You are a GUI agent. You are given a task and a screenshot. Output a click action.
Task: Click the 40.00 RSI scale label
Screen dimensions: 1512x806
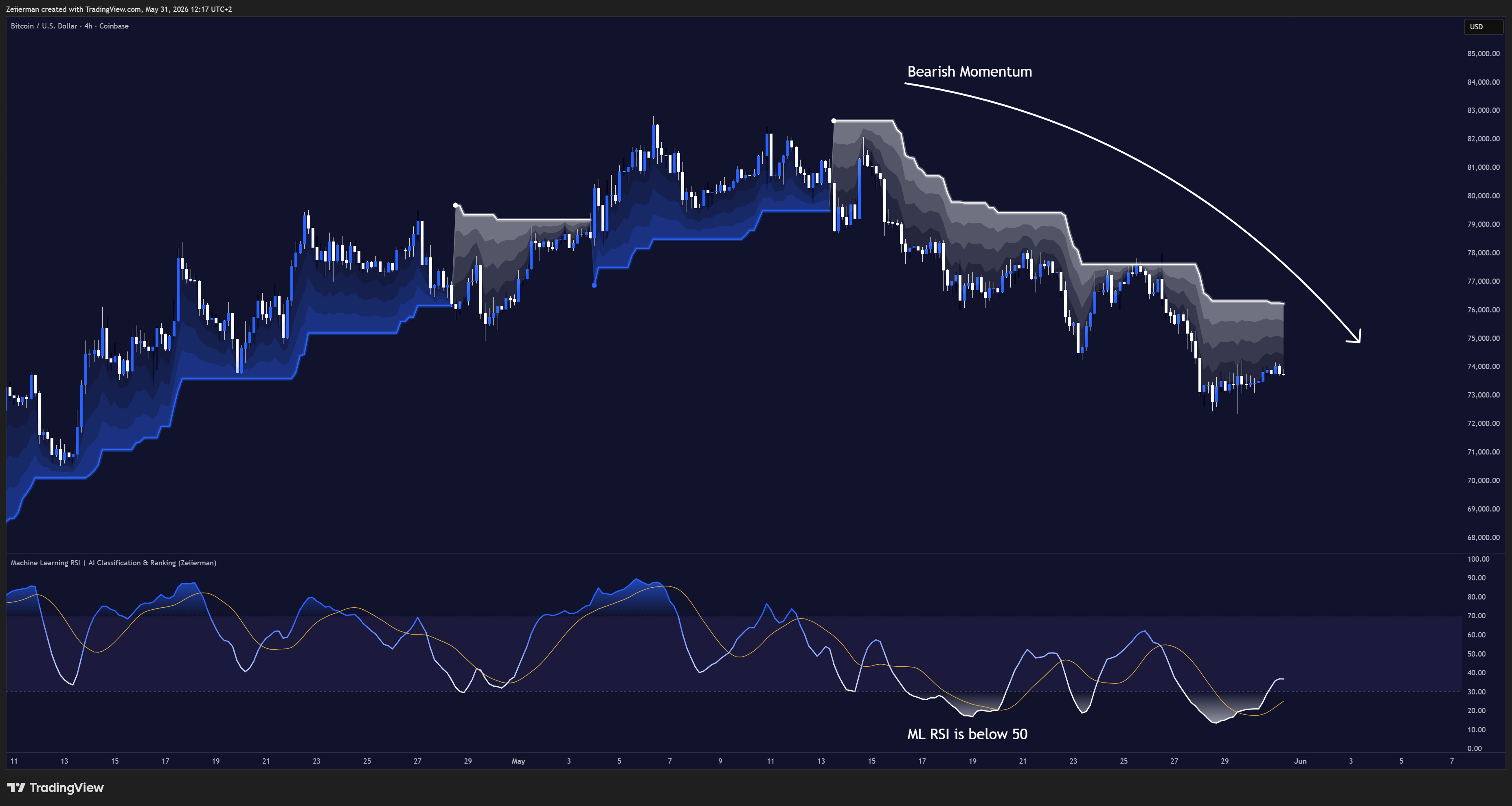[1476, 673]
